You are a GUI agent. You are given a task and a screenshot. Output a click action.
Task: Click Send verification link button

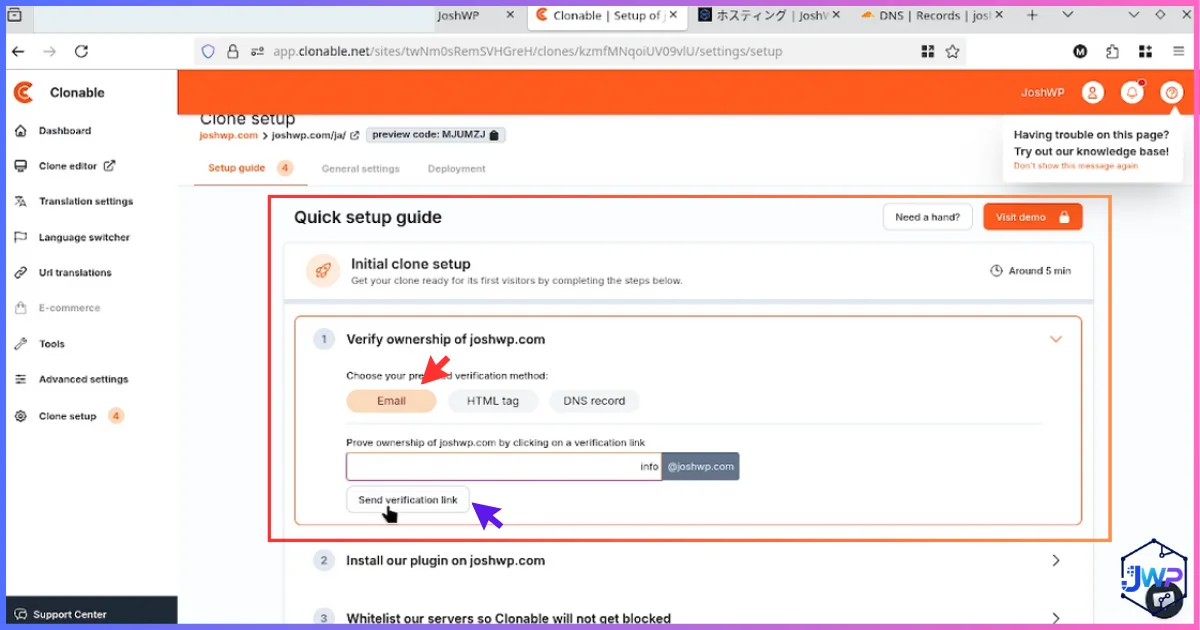(408, 499)
